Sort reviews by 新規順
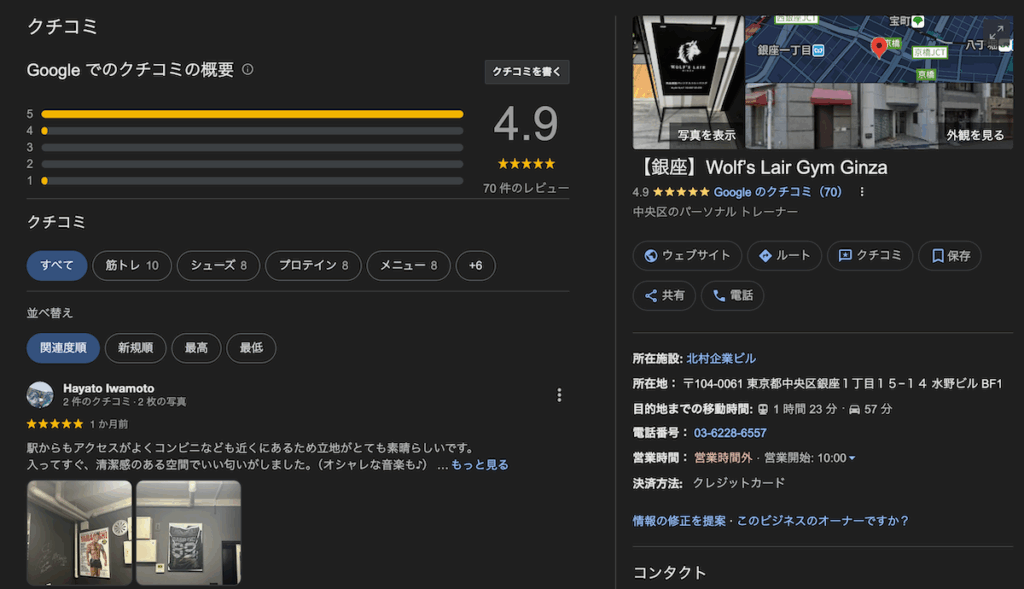 pyautogui.click(x=135, y=348)
